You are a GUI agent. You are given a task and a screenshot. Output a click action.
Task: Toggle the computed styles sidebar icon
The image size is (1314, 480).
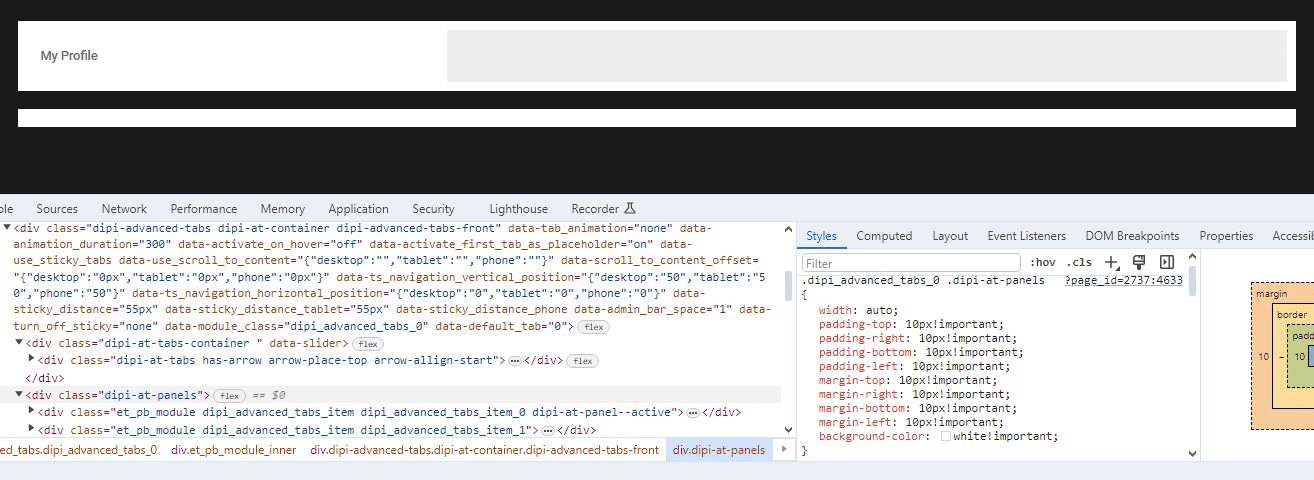[1165, 262]
